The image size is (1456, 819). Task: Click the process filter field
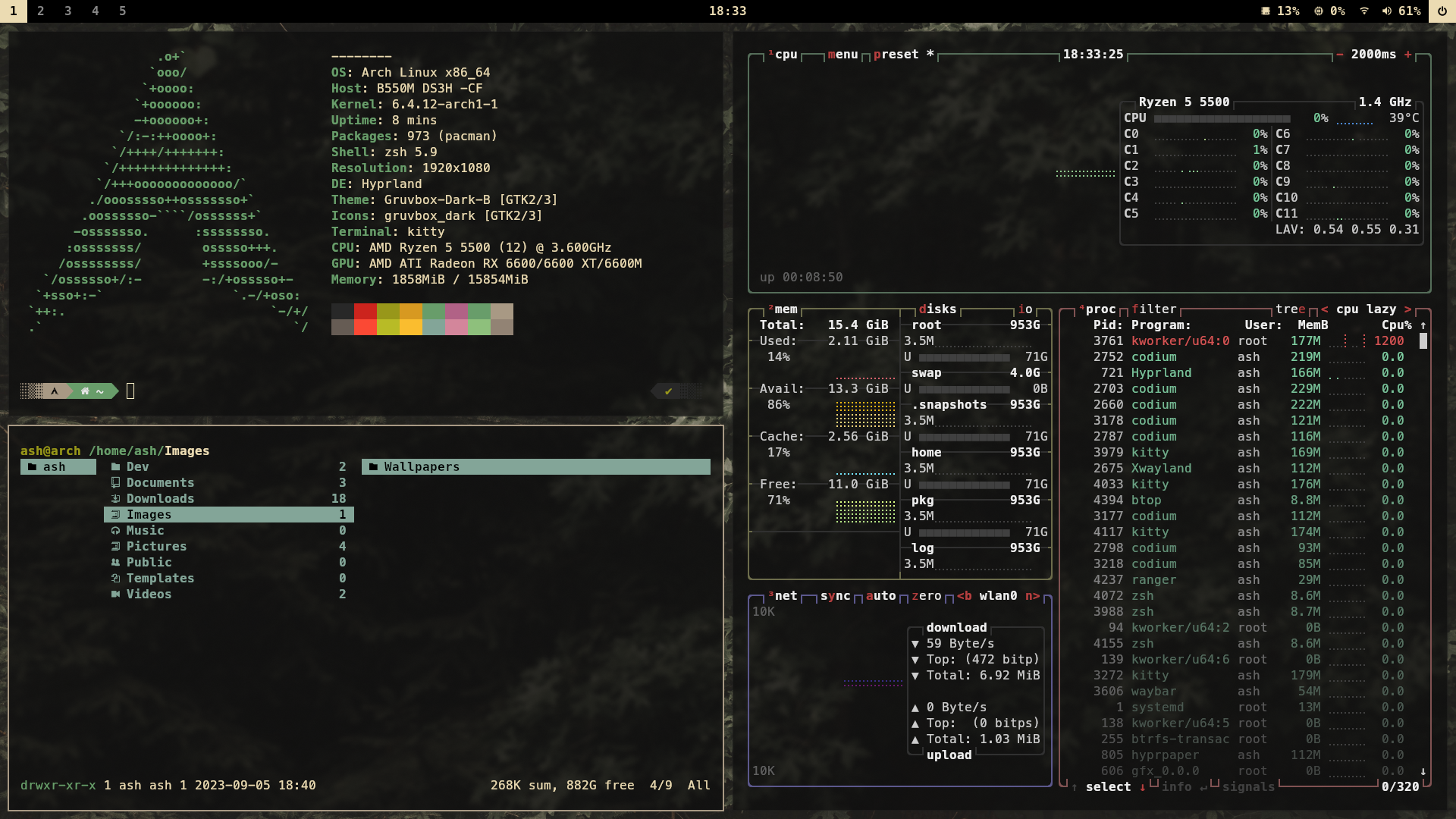pos(1153,309)
